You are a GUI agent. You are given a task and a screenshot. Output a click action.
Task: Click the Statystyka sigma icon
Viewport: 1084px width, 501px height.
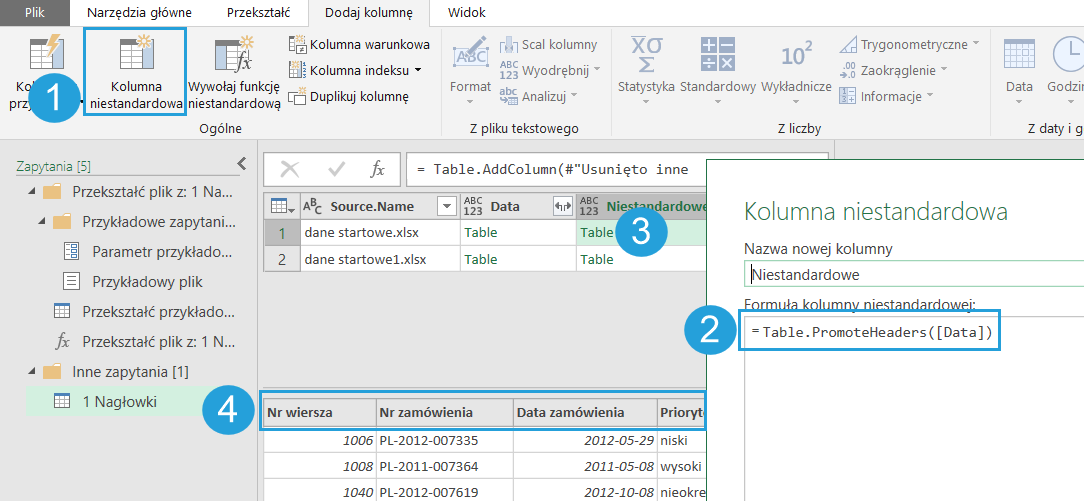[646, 54]
